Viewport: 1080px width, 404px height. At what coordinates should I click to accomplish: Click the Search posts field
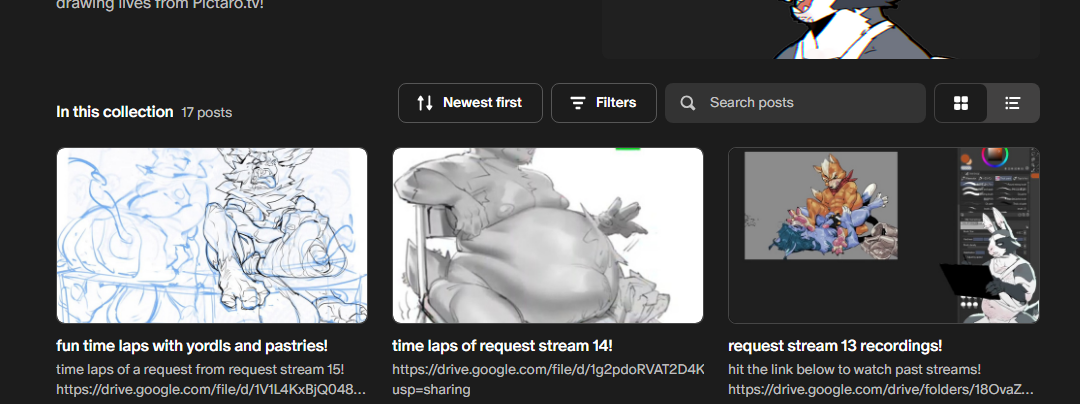click(x=795, y=103)
